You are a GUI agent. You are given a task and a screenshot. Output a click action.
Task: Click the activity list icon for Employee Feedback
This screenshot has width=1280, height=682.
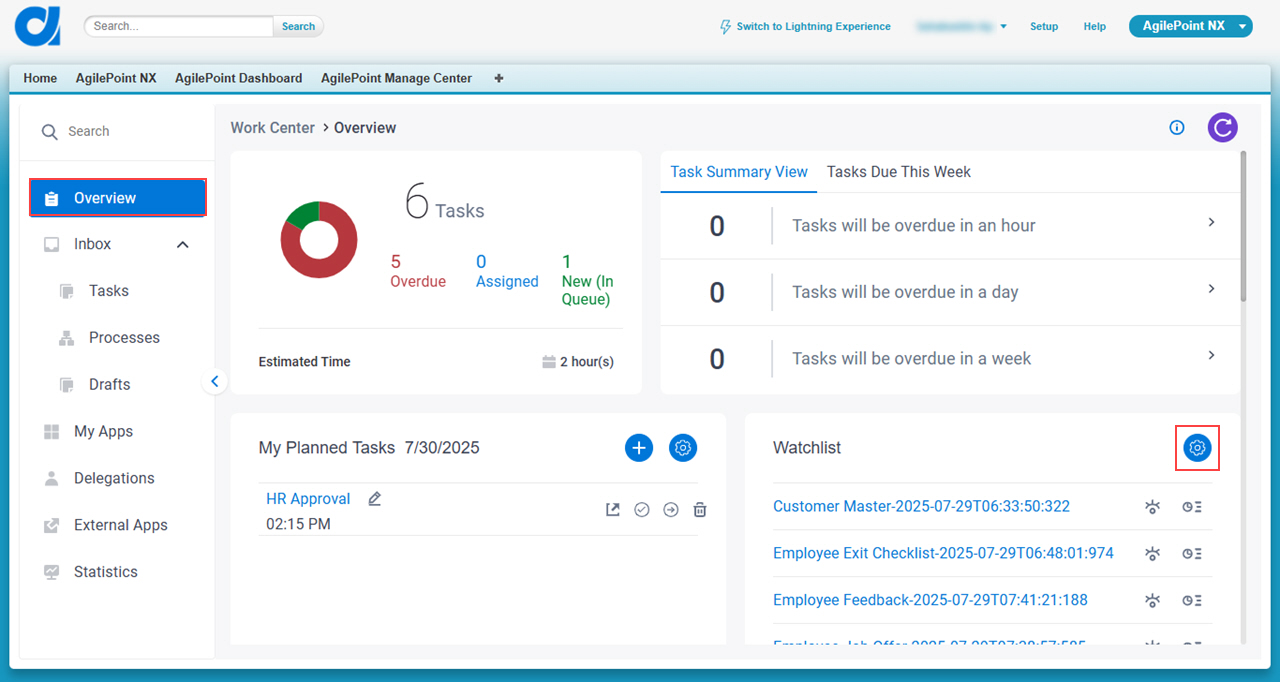(1192, 601)
